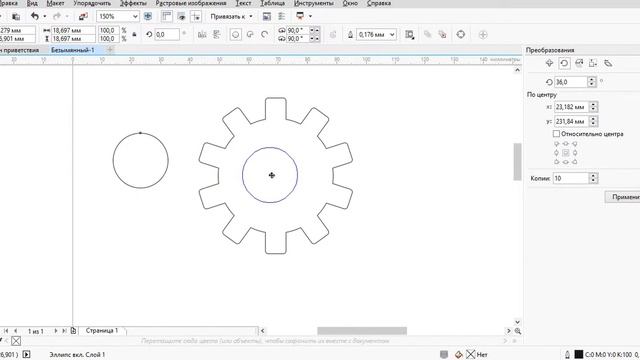Click the convert to curves icon

[461, 35]
